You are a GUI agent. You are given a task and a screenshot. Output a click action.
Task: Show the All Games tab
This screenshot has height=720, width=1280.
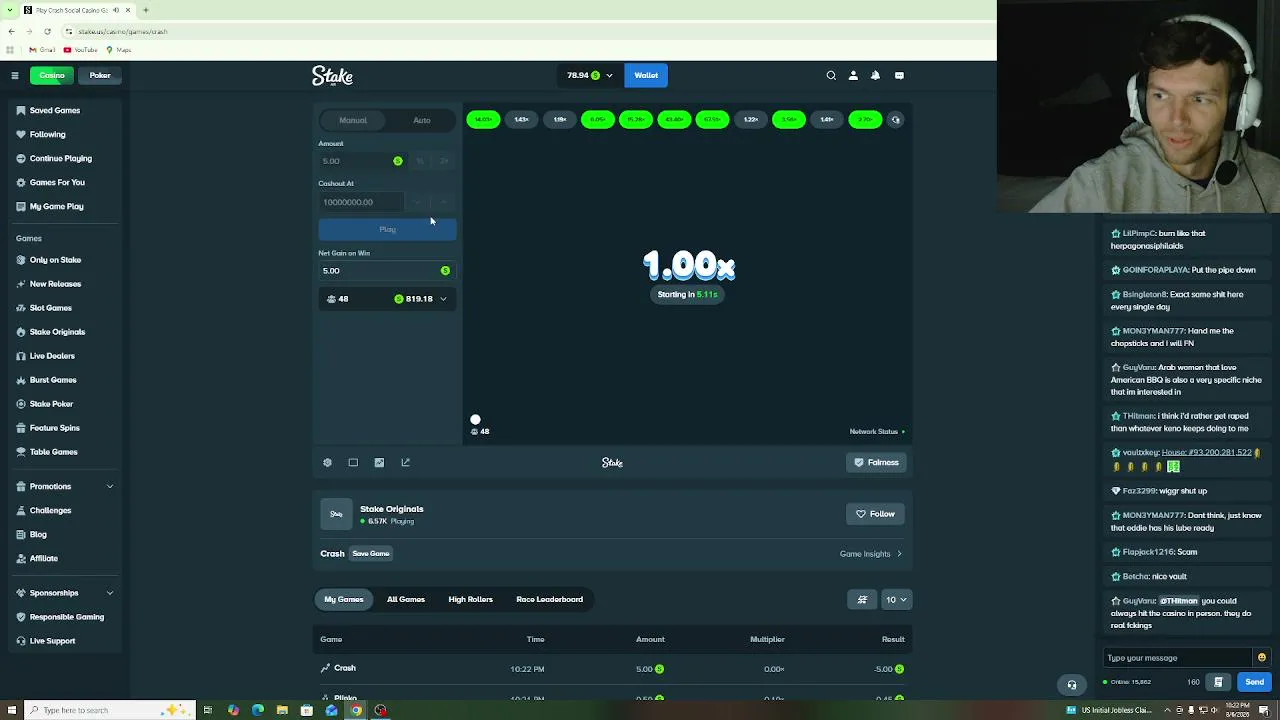coord(405,599)
